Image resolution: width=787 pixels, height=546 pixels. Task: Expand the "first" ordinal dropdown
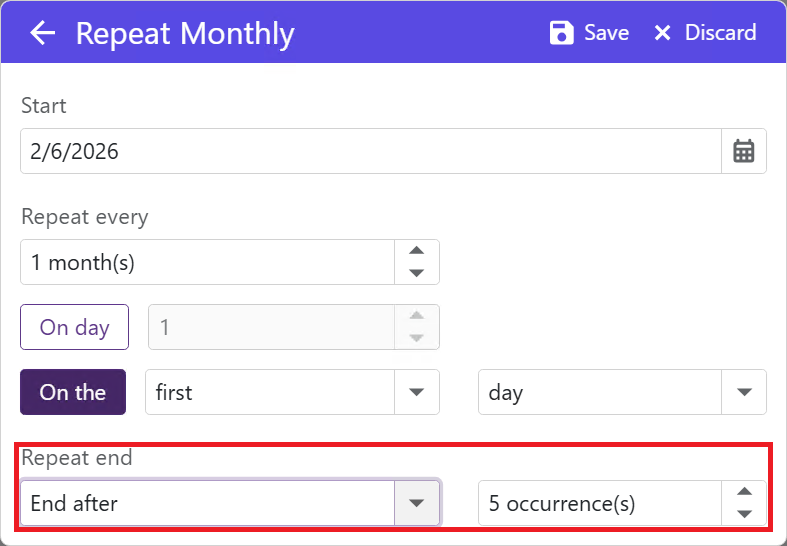[417, 392]
